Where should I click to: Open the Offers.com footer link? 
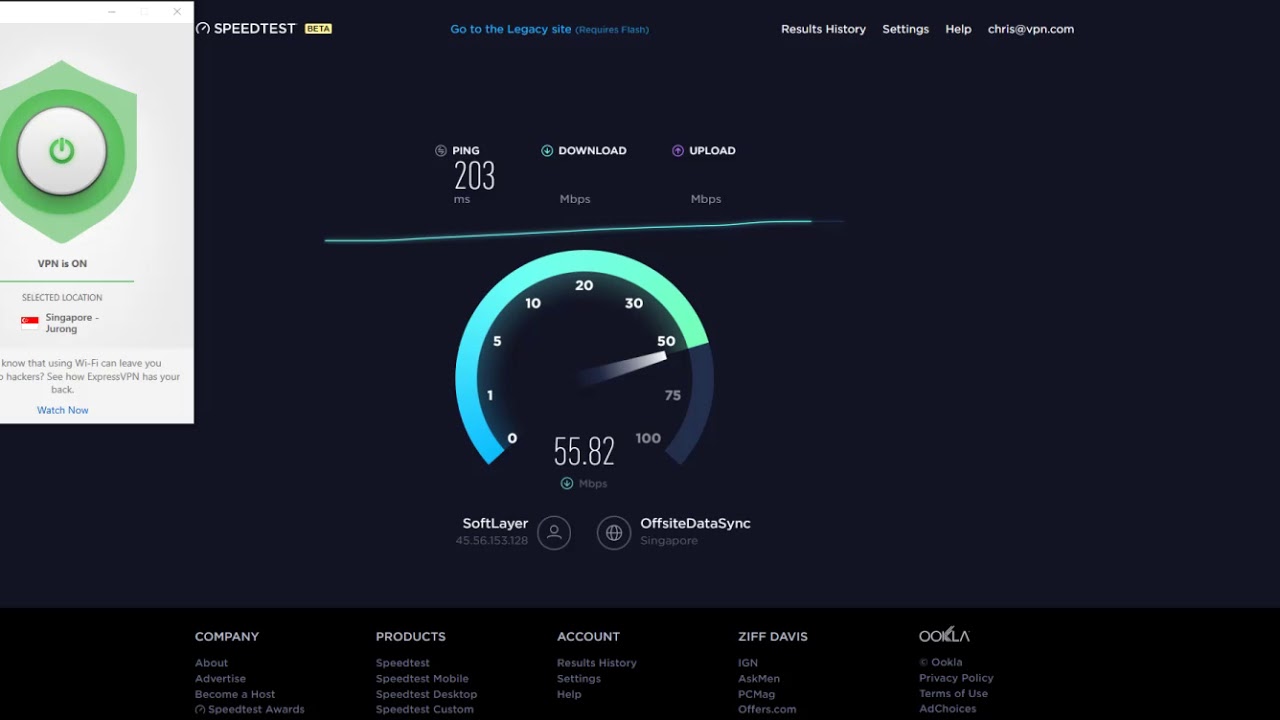(767, 709)
